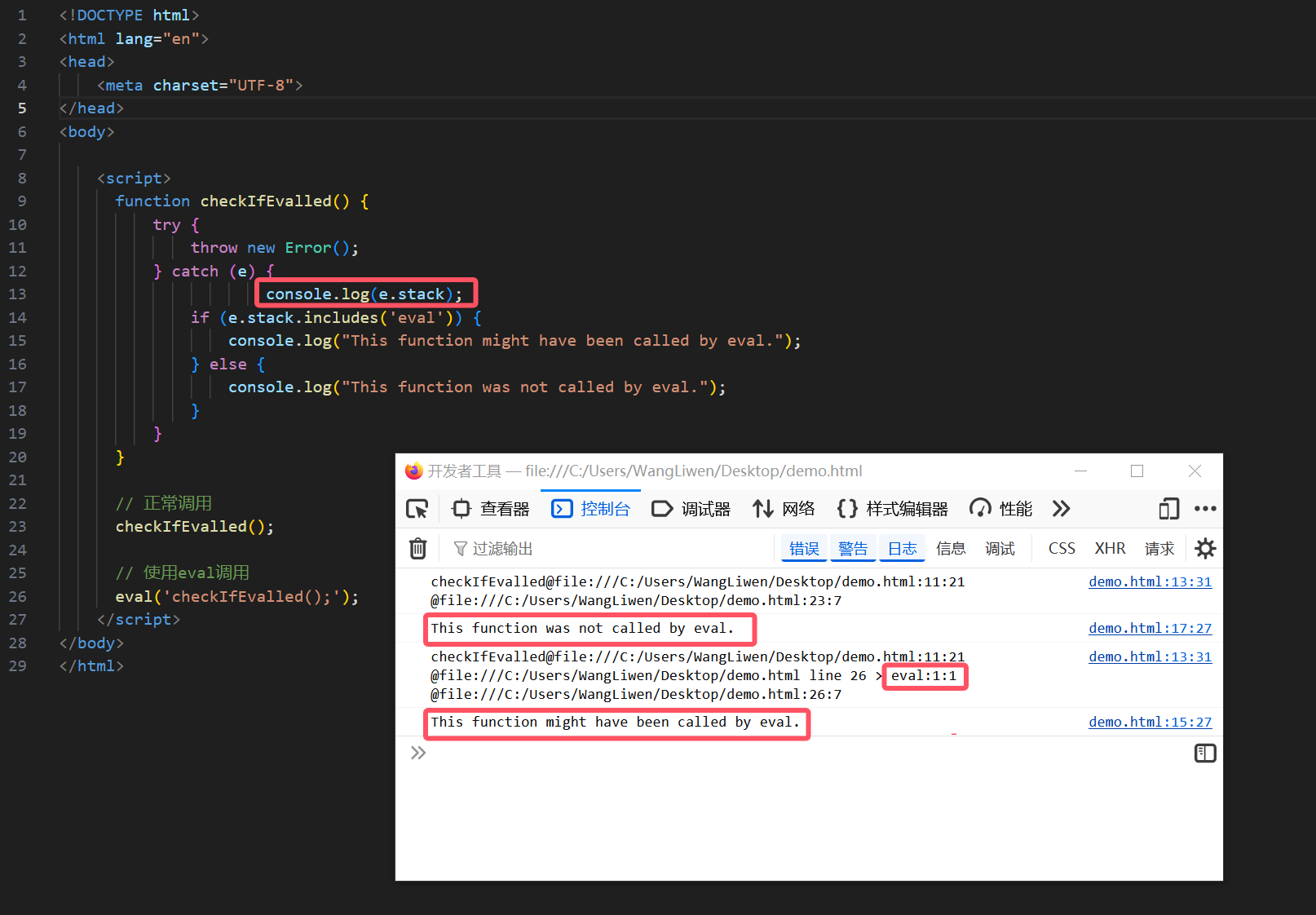
Task: Select the element picker tool
Action: coord(417,508)
